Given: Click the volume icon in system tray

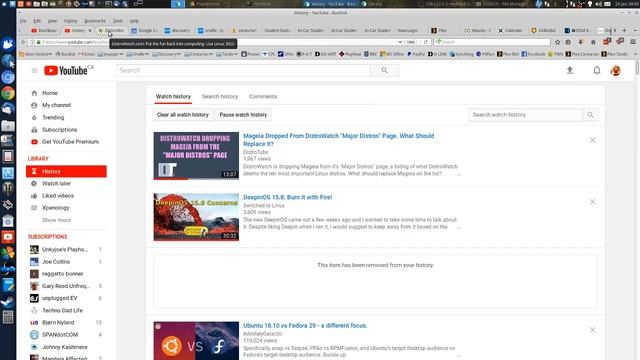Looking at the screenshot, I should 598,4.
